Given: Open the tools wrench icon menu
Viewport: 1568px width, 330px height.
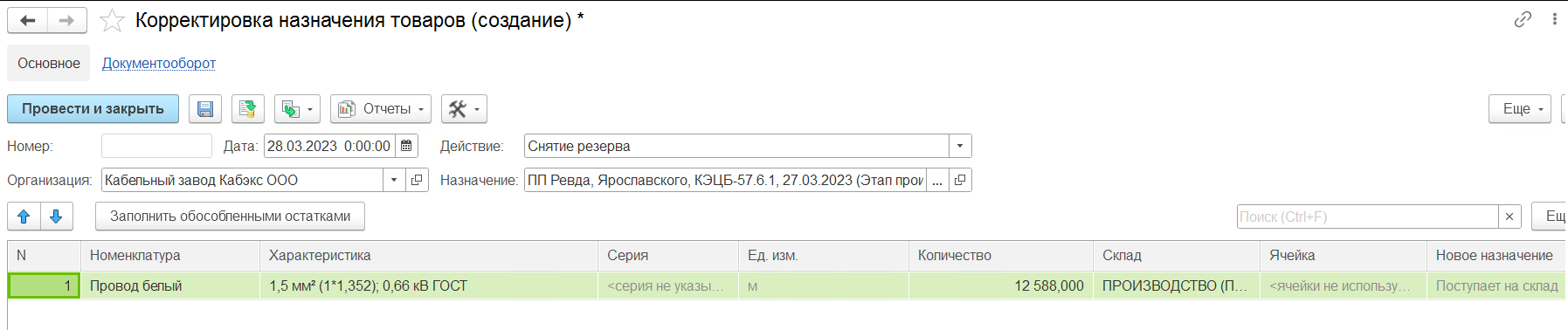Looking at the screenshot, I should pos(464,109).
